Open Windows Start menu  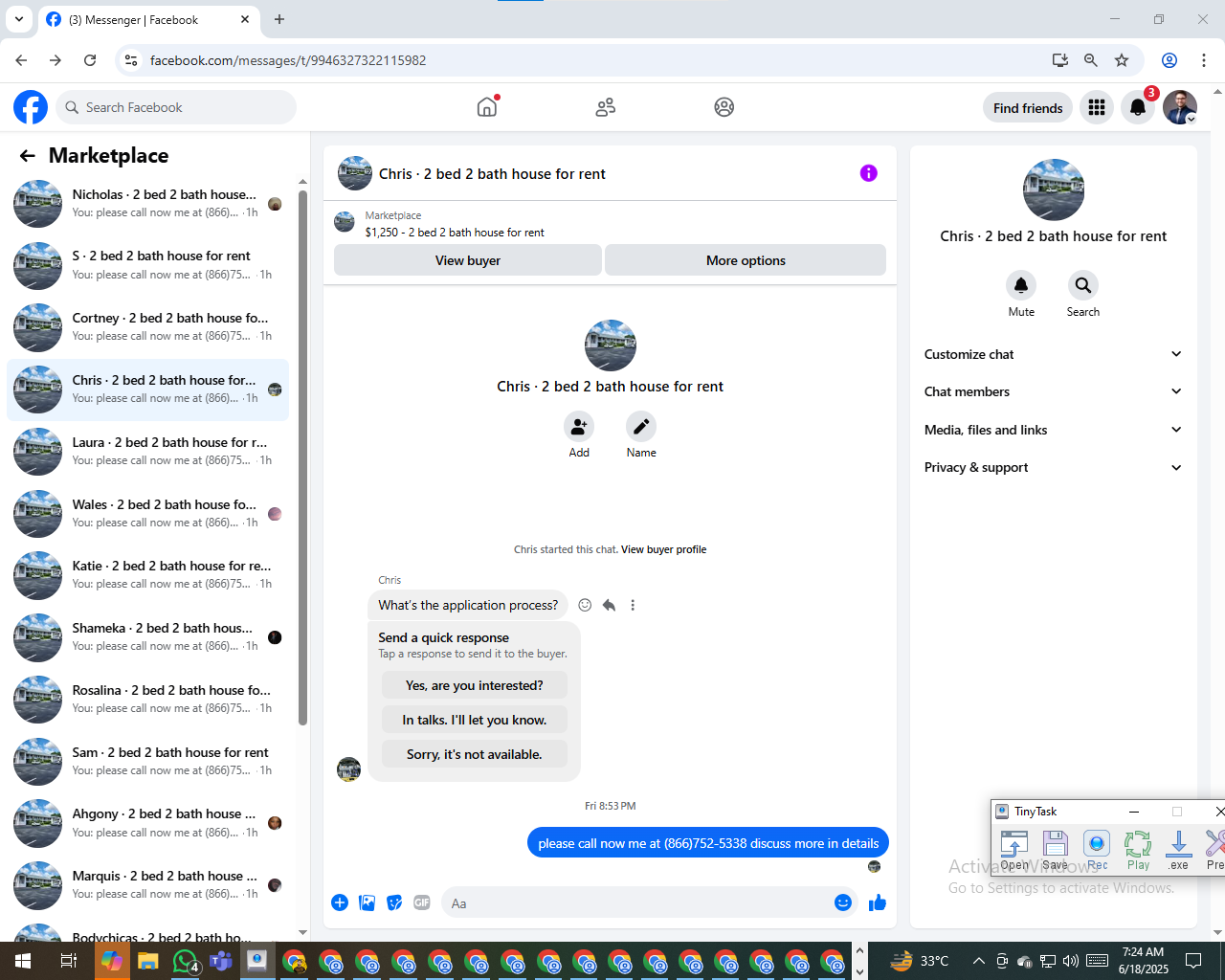click(x=23, y=961)
